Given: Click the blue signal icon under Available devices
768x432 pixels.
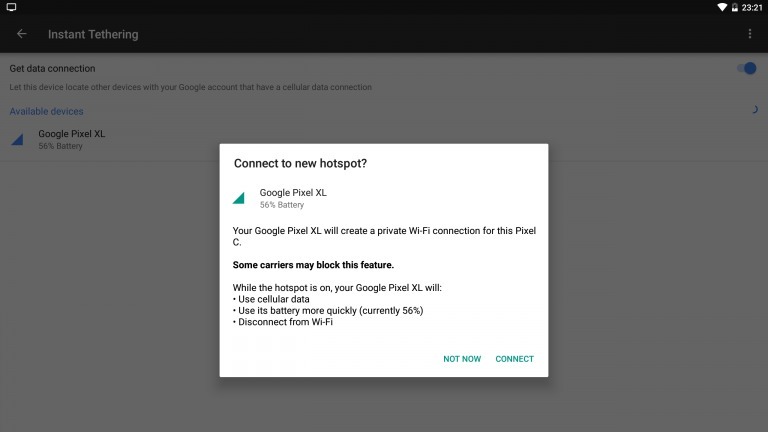Looking at the screenshot, I should 17,139.
